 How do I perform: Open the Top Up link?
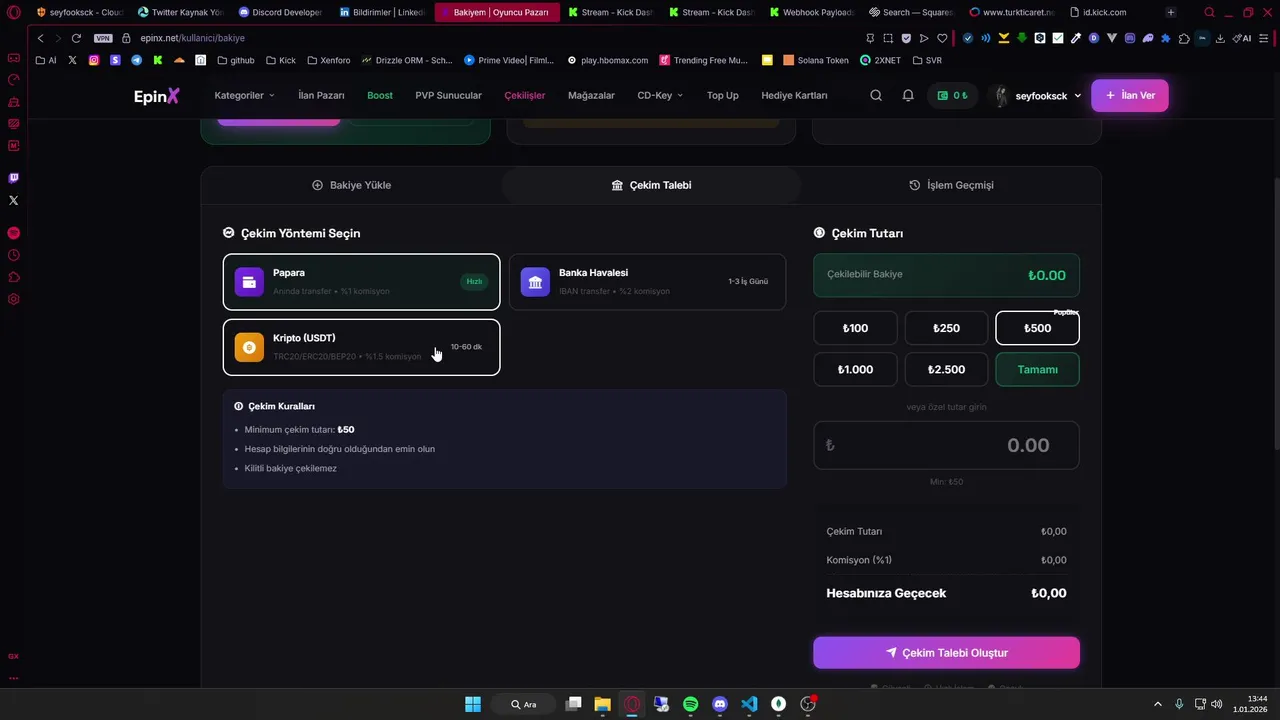pyautogui.click(x=722, y=96)
